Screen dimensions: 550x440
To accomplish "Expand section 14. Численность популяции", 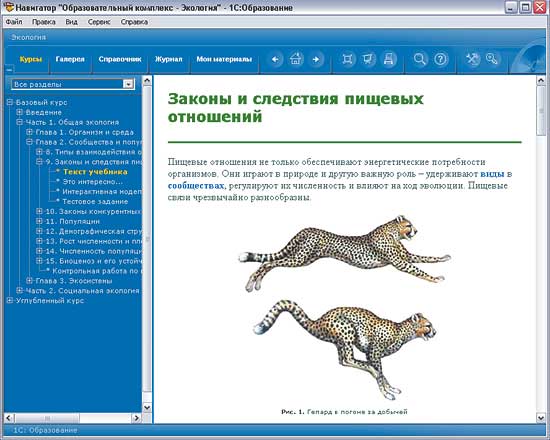I will (x=39, y=251).
